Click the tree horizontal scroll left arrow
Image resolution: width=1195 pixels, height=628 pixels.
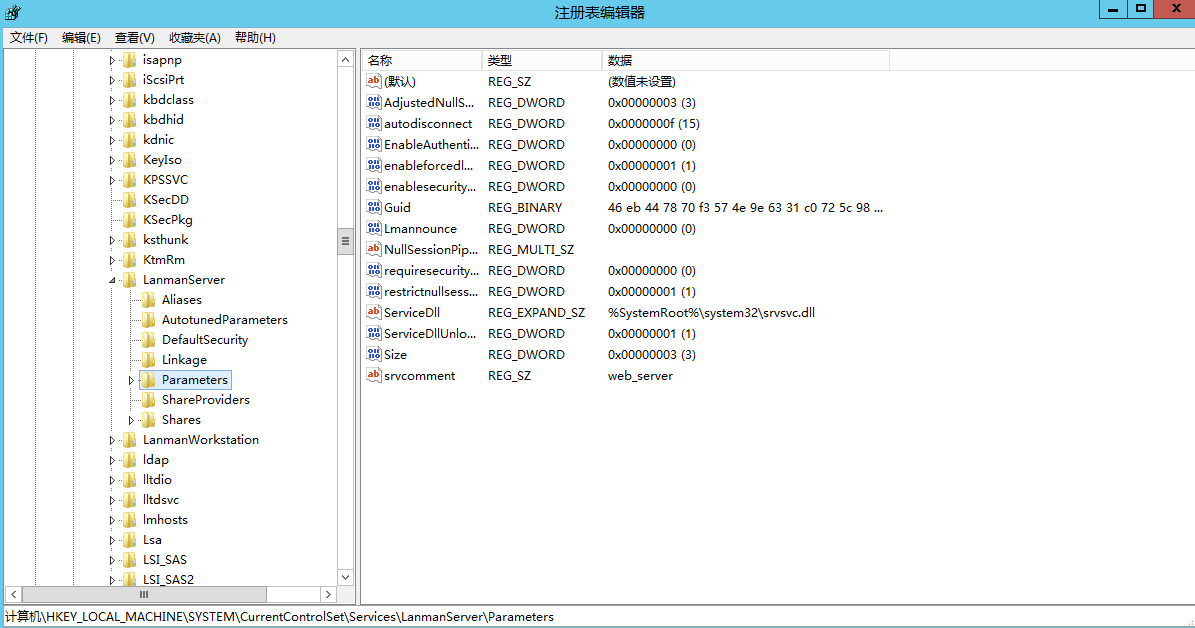tap(14, 594)
